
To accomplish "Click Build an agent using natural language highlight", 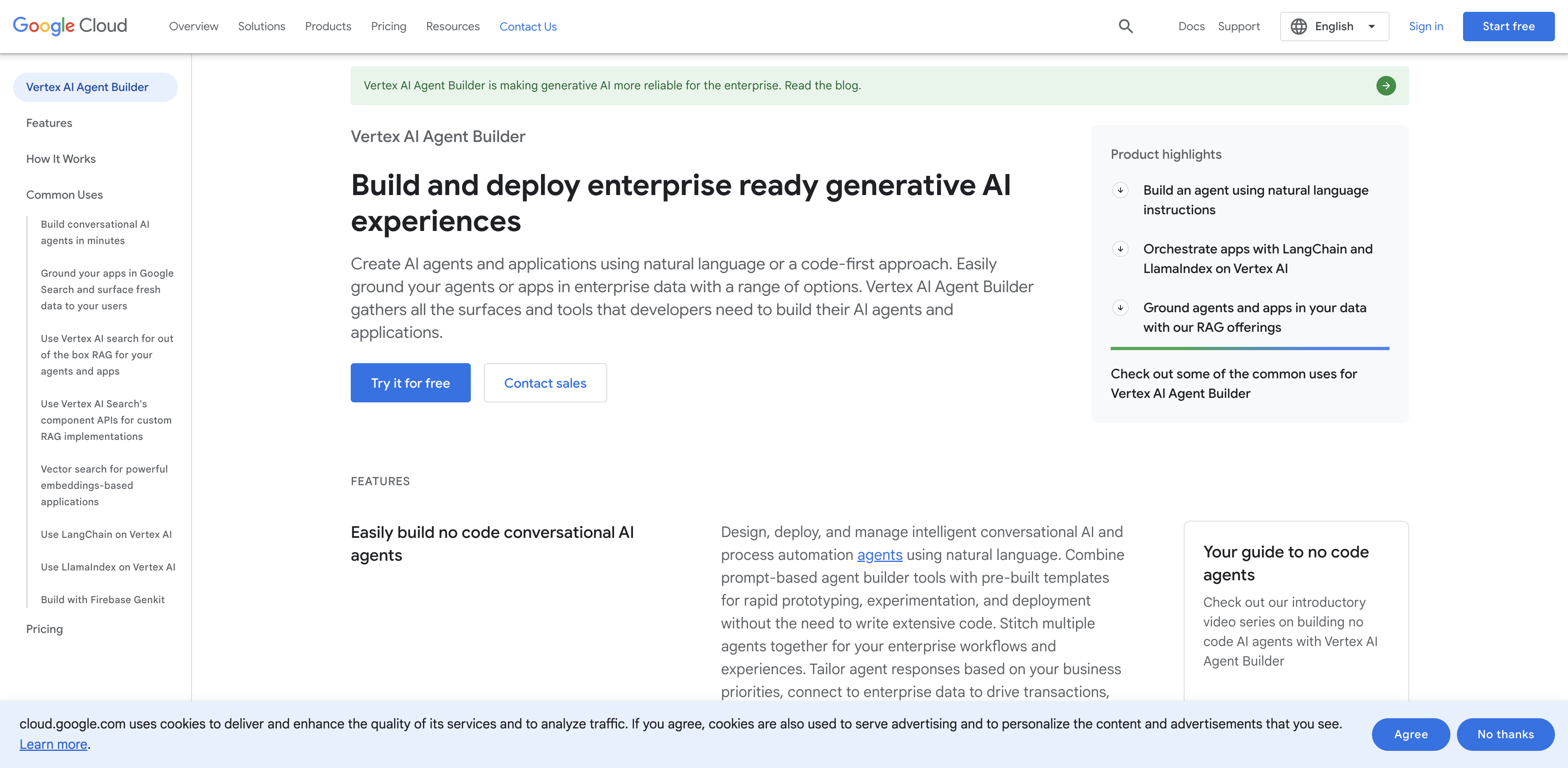I will click(x=1255, y=200).
